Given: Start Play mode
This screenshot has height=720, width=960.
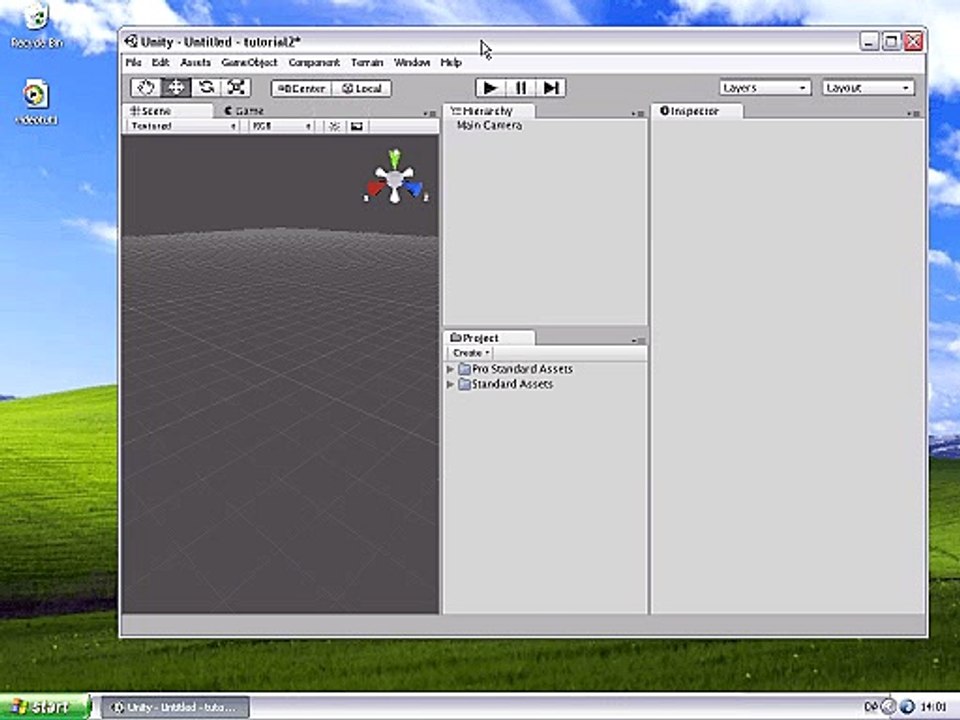Looking at the screenshot, I should point(490,88).
